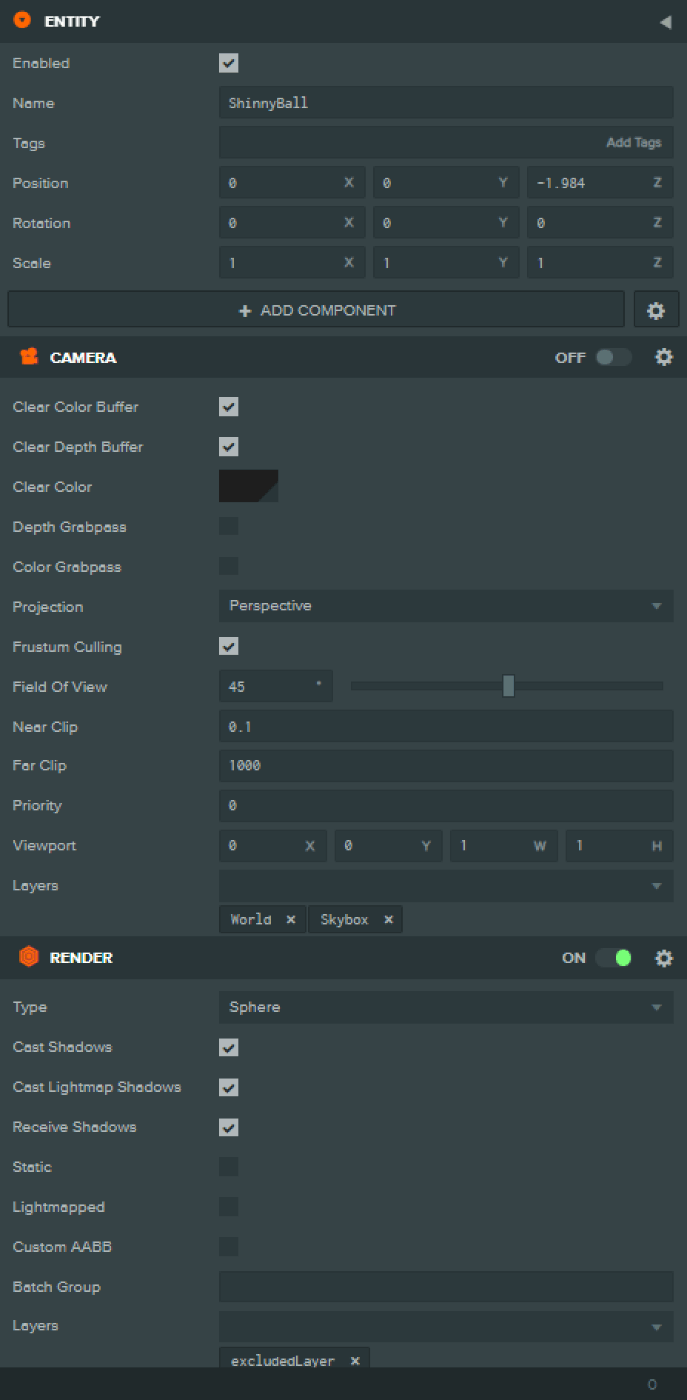This screenshot has height=1400, width=687.
Task: Click the Field Of View number box
Action: [x=276, y=686]
